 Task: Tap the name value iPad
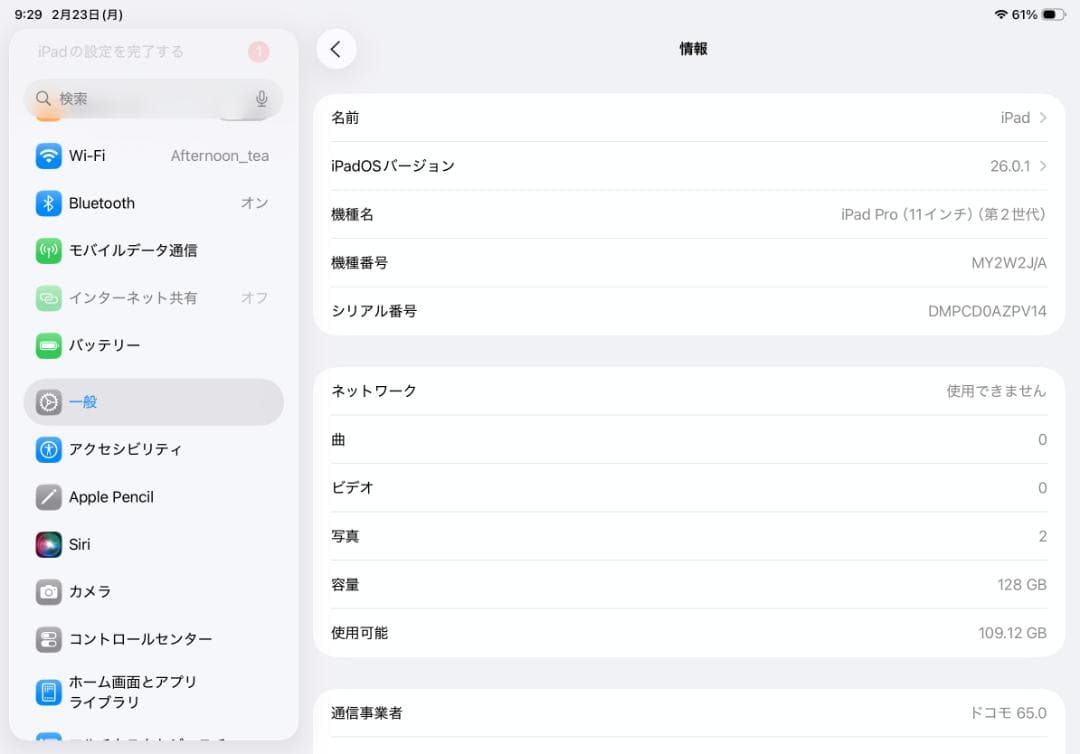1015,118
